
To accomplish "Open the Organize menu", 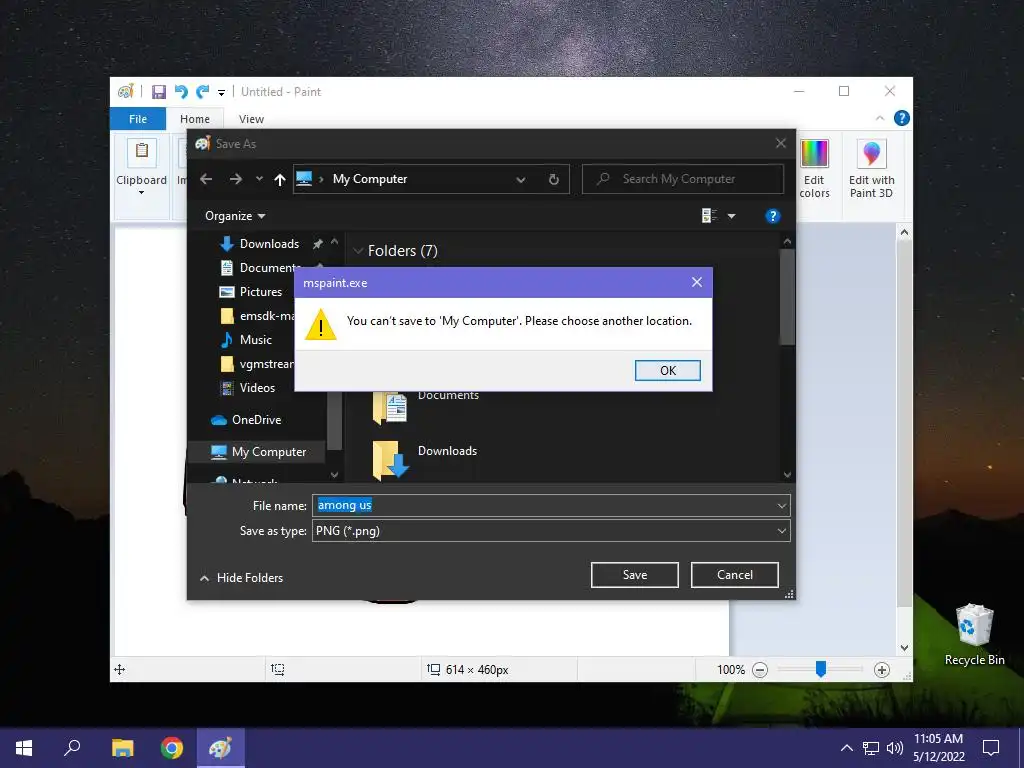I will coord(235,216).
